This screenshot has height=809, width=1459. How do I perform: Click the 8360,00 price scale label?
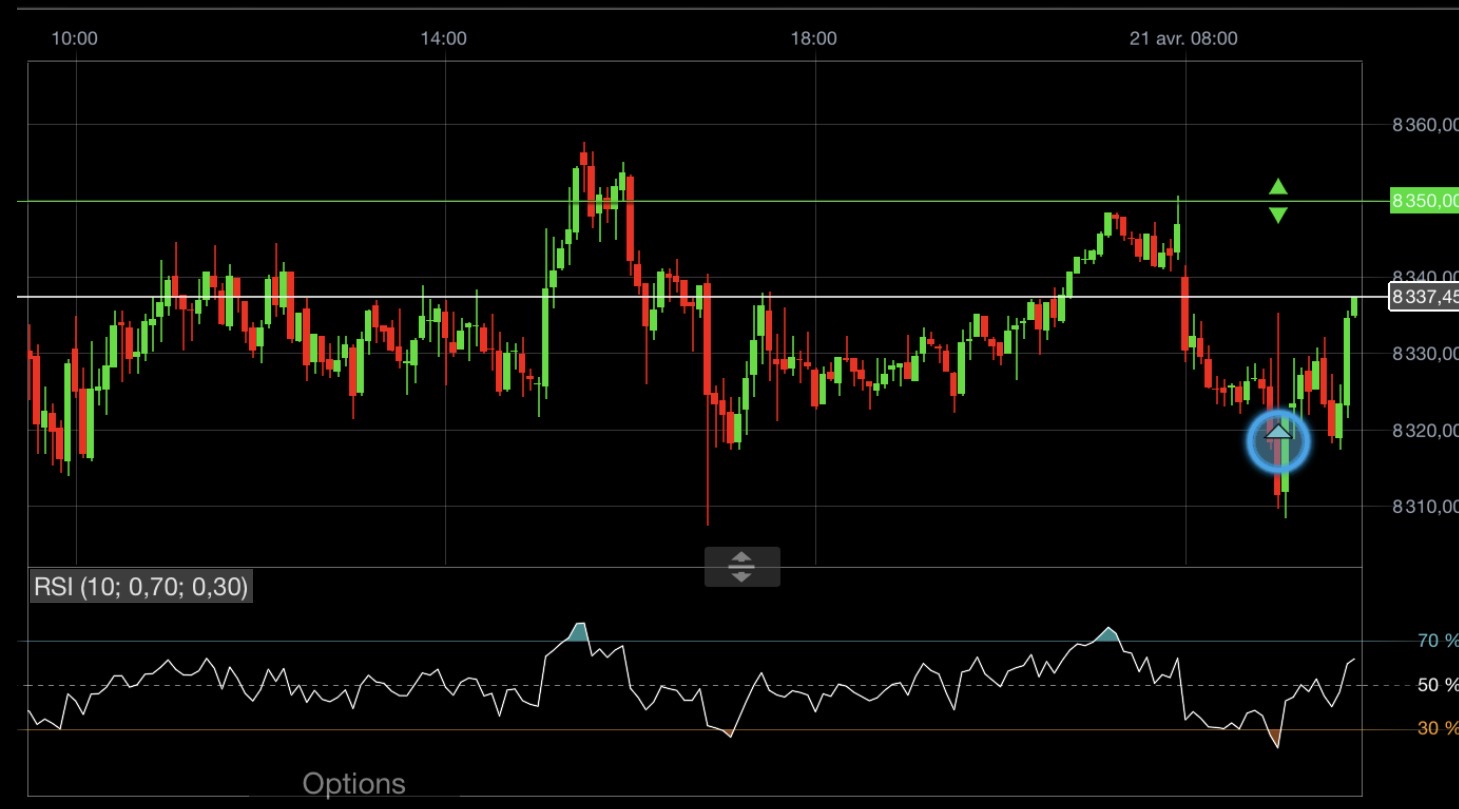[1425, 125]
